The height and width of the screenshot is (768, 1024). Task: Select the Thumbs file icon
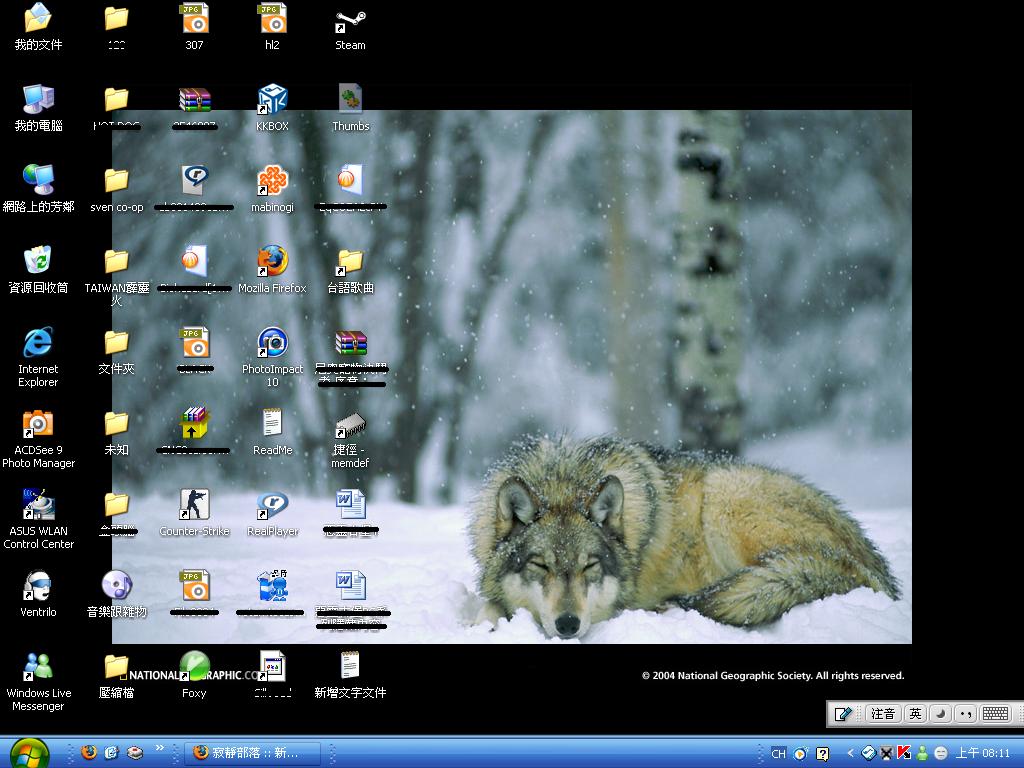point(350,108)
